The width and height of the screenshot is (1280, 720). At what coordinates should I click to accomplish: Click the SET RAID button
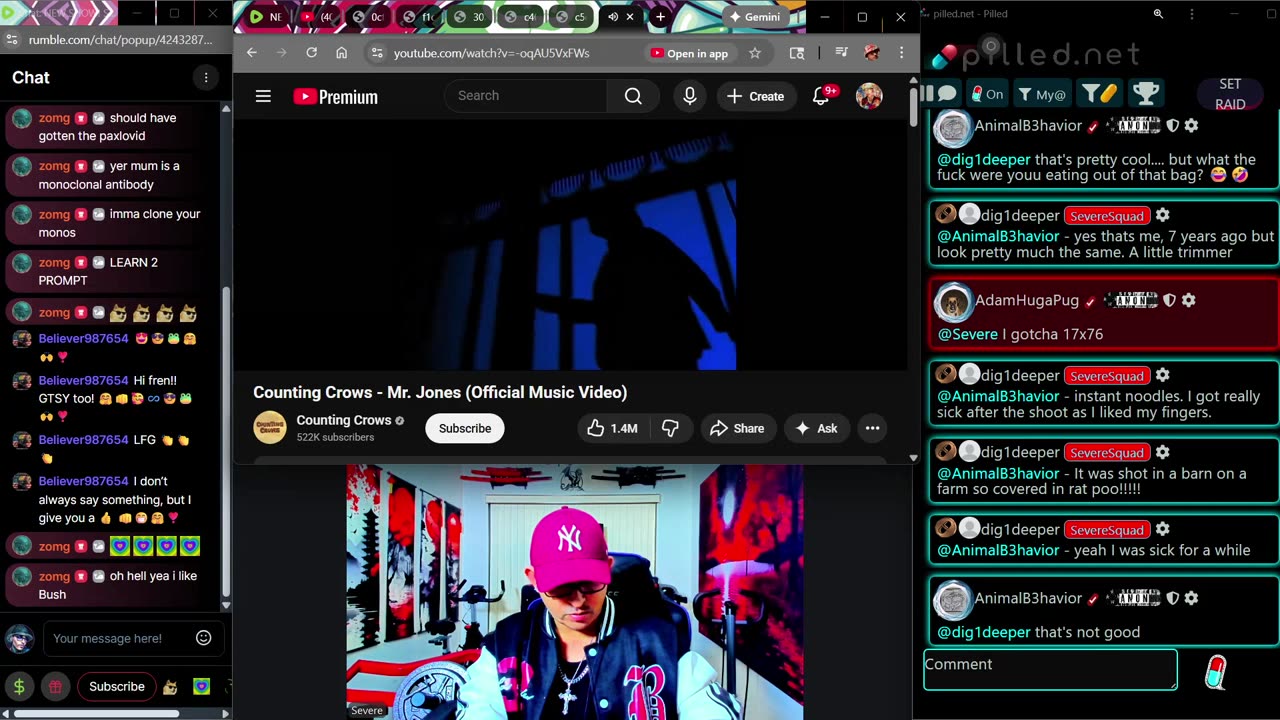point(1230,94)
